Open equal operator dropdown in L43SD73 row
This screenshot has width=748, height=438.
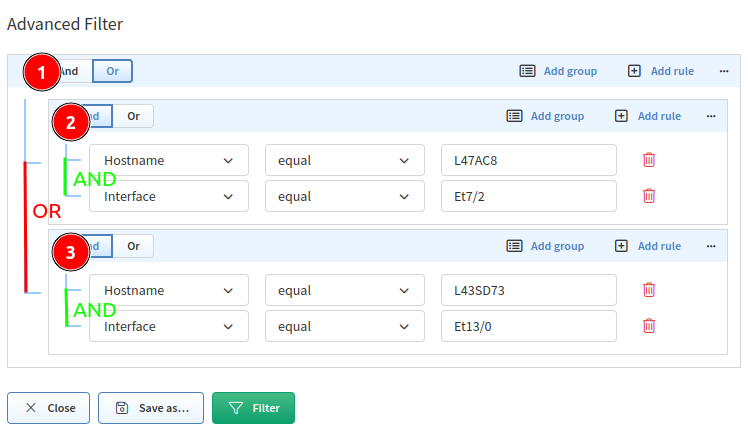(345, 290)
